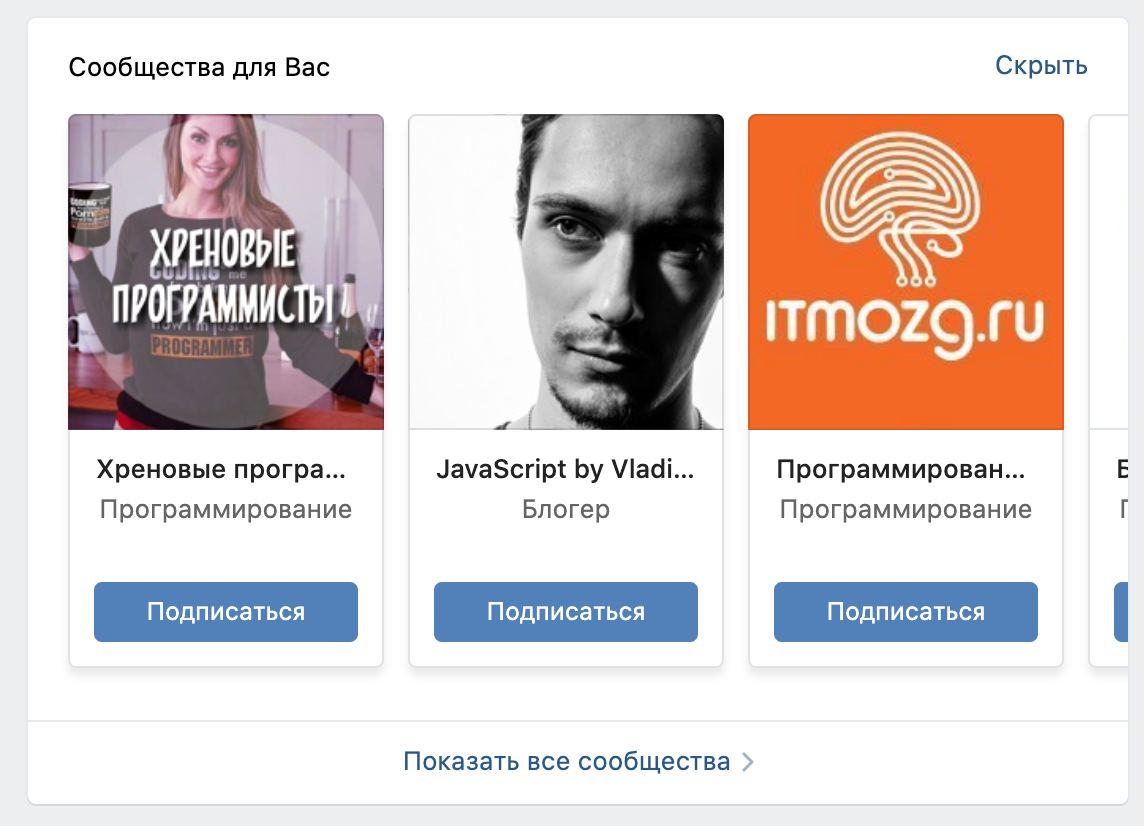Subscribe to the Хреновые программисты community
The image size is (1144, 826).
click(225, 611)
